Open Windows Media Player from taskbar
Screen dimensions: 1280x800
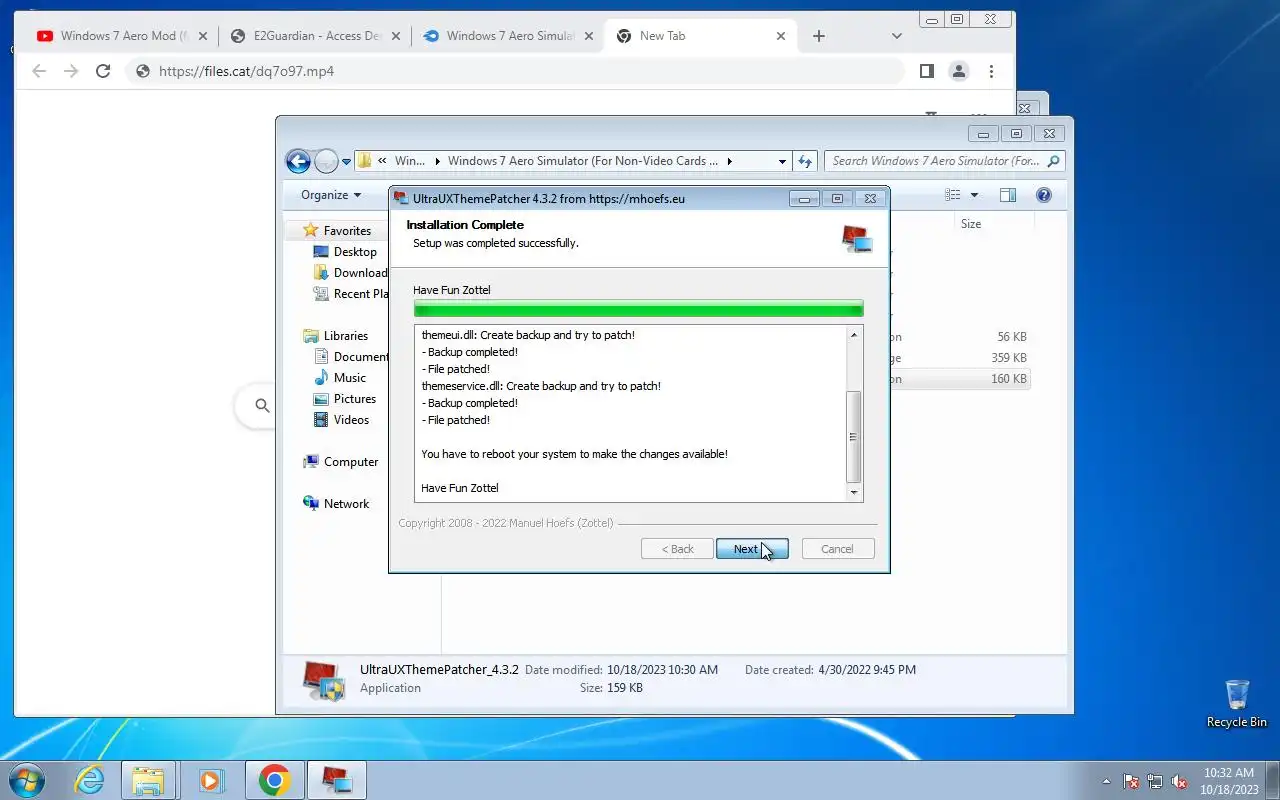coord(211,780)
